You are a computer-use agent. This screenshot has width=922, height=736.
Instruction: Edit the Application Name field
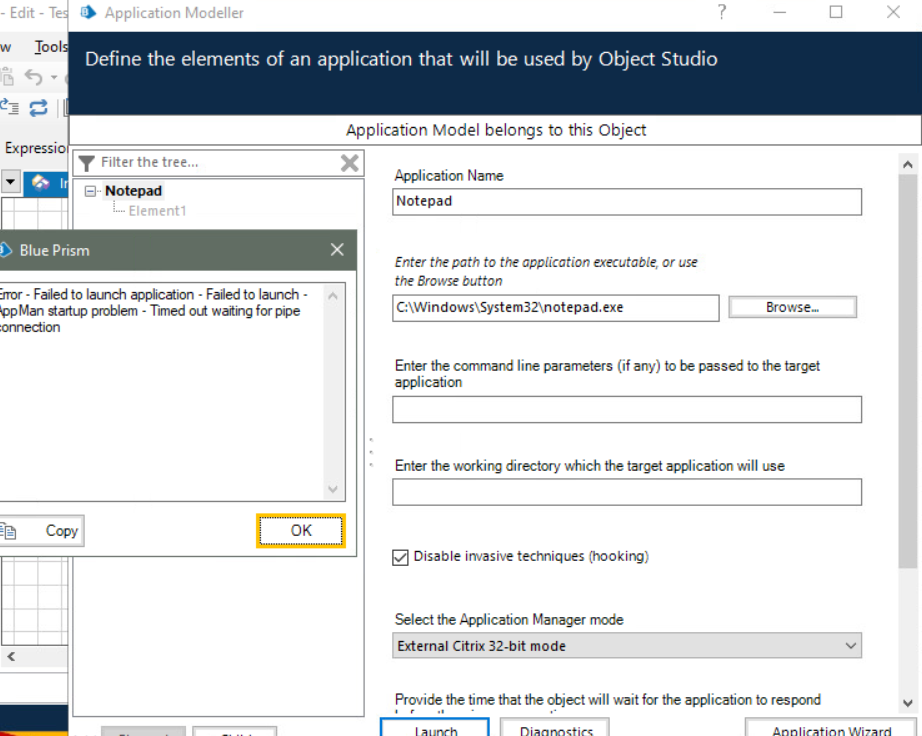coord(627,202)
